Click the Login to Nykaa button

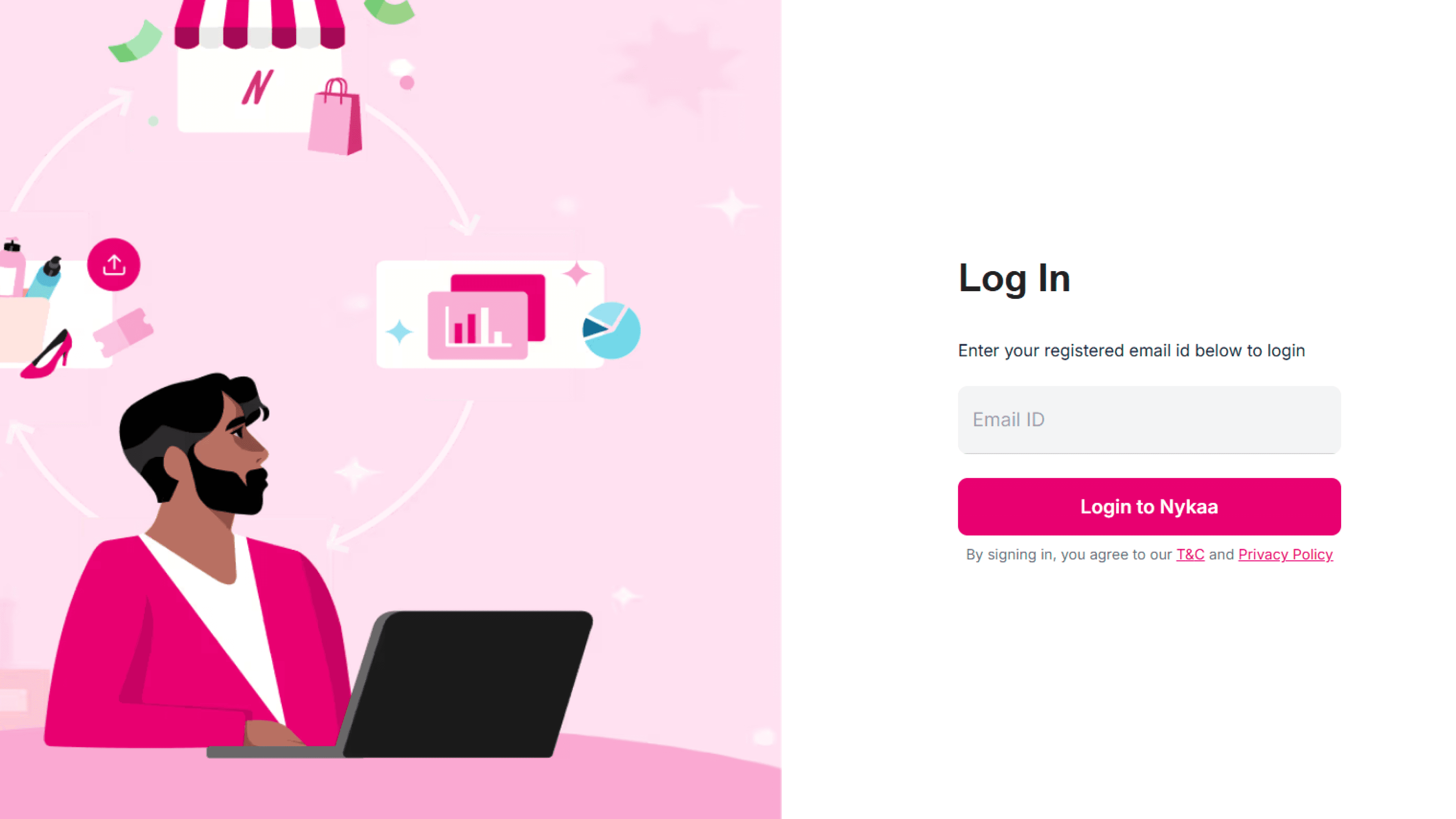1149,507
